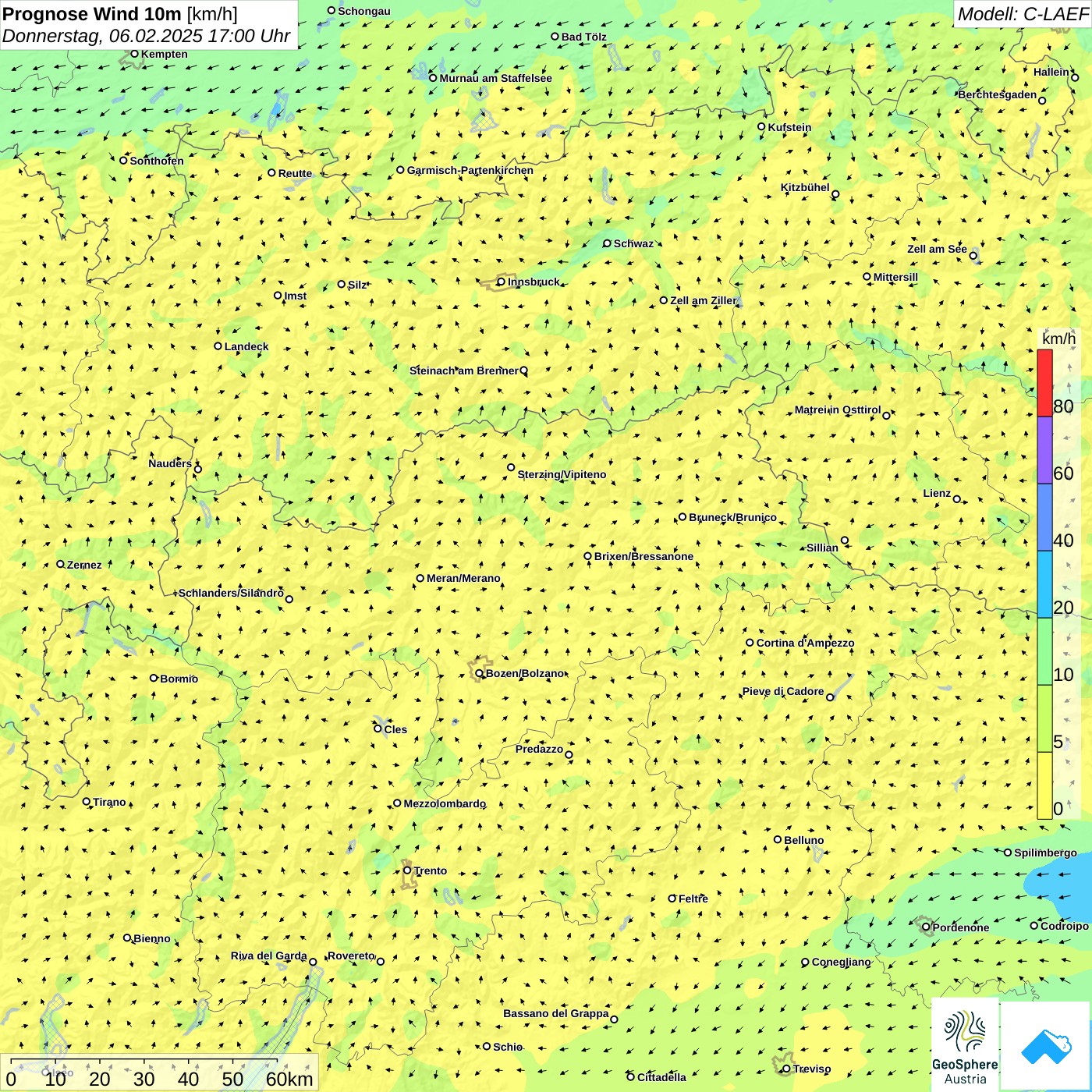Select the blue 40 km/h legend band
Viewport: 1092px width, 1092px height.
(x=1044, y=518)
